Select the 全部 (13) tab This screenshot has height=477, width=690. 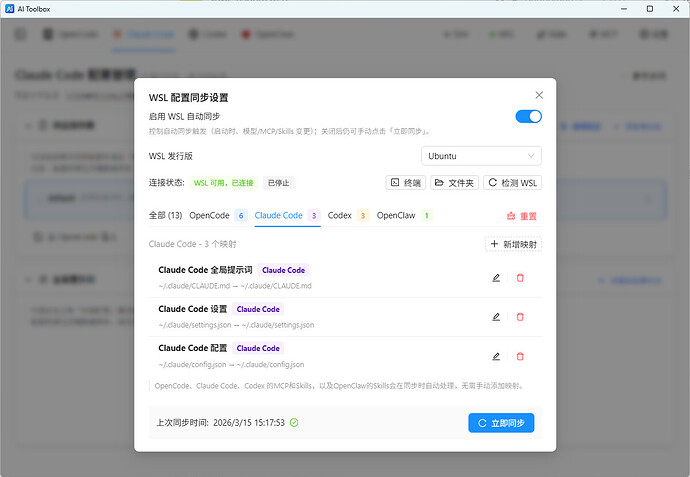165,216
